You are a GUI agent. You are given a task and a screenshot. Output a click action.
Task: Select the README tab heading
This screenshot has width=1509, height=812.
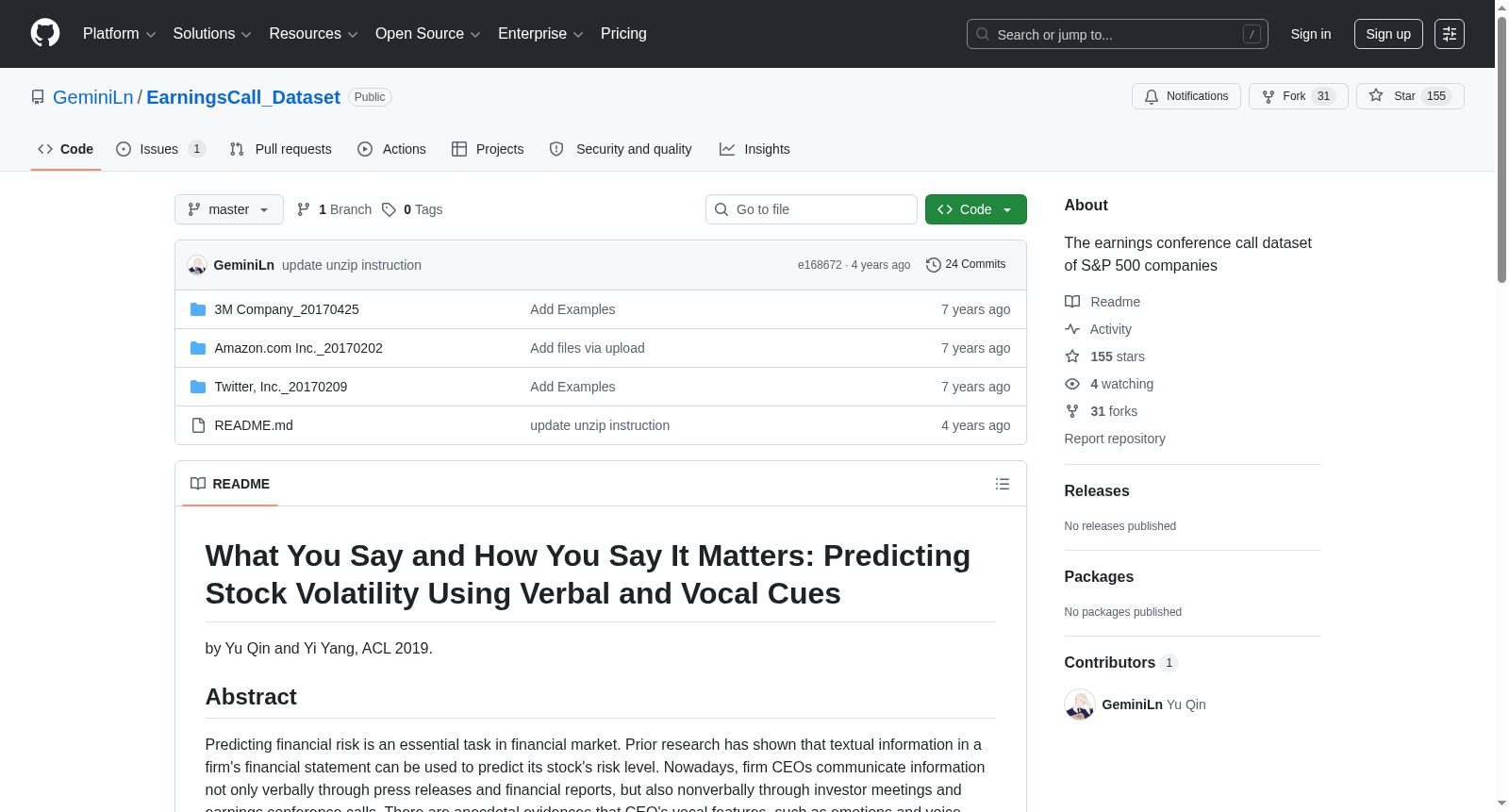(230, 484)
